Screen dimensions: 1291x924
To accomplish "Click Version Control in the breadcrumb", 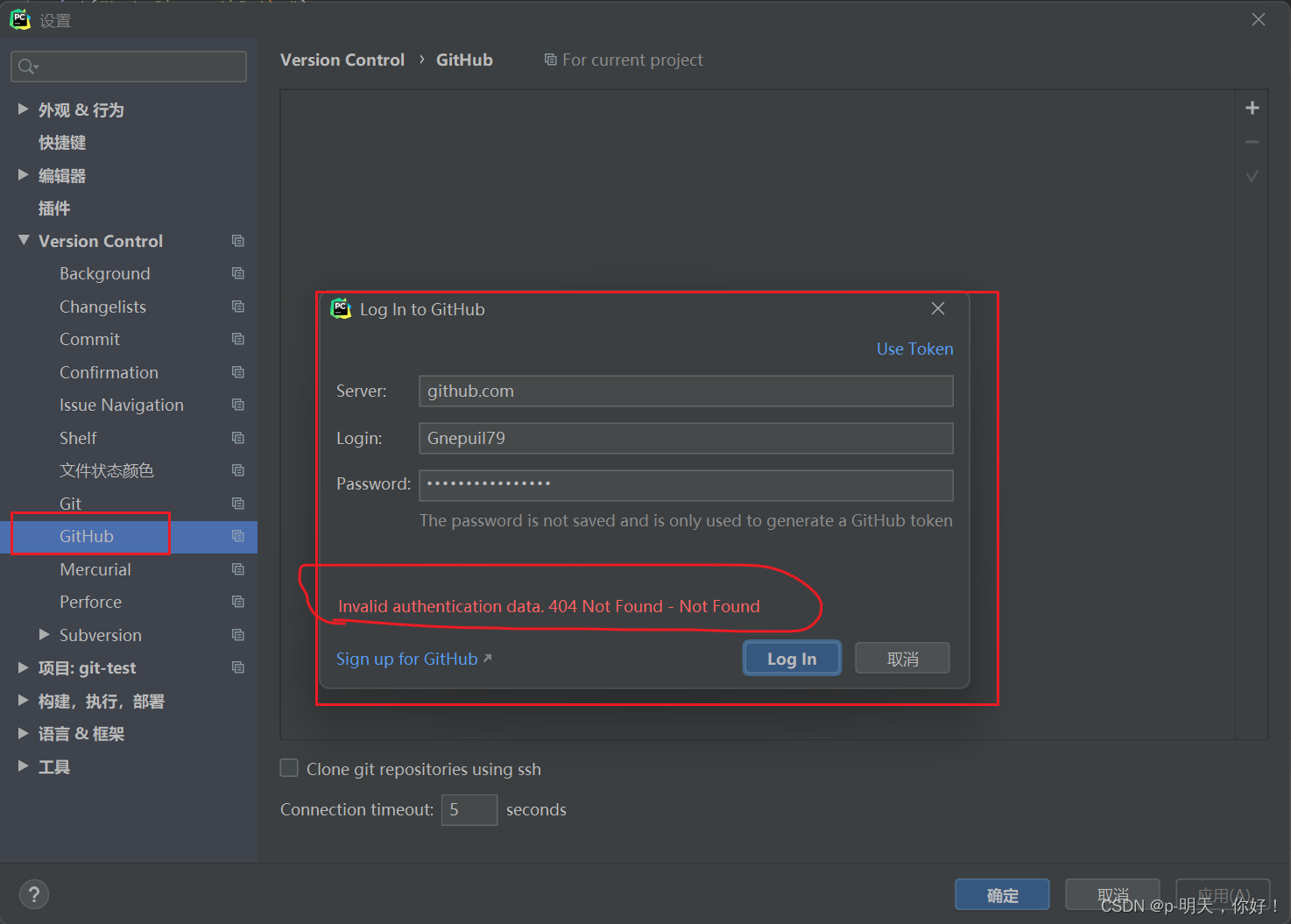I will (342, 60).
